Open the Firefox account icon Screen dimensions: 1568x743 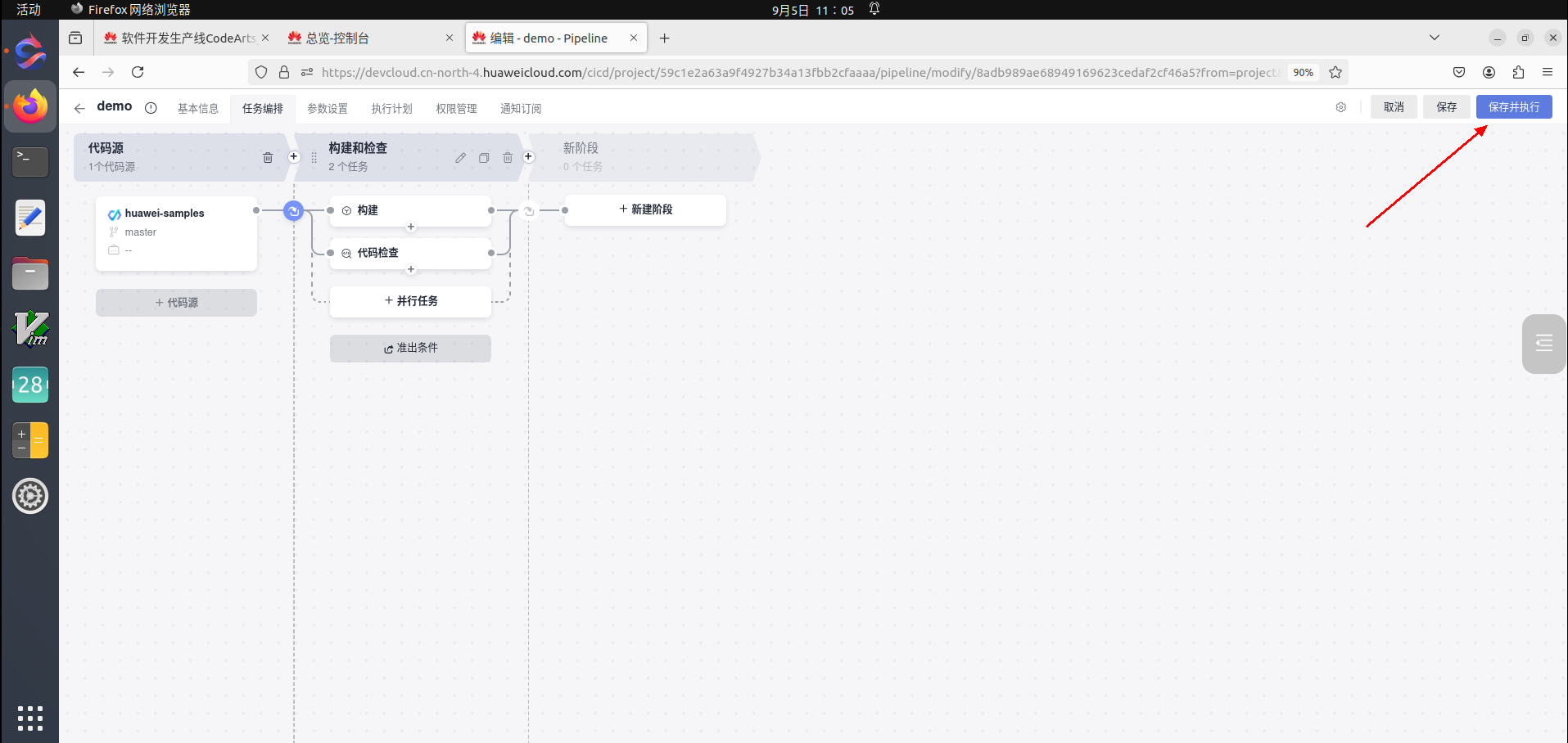(1489, 72)
